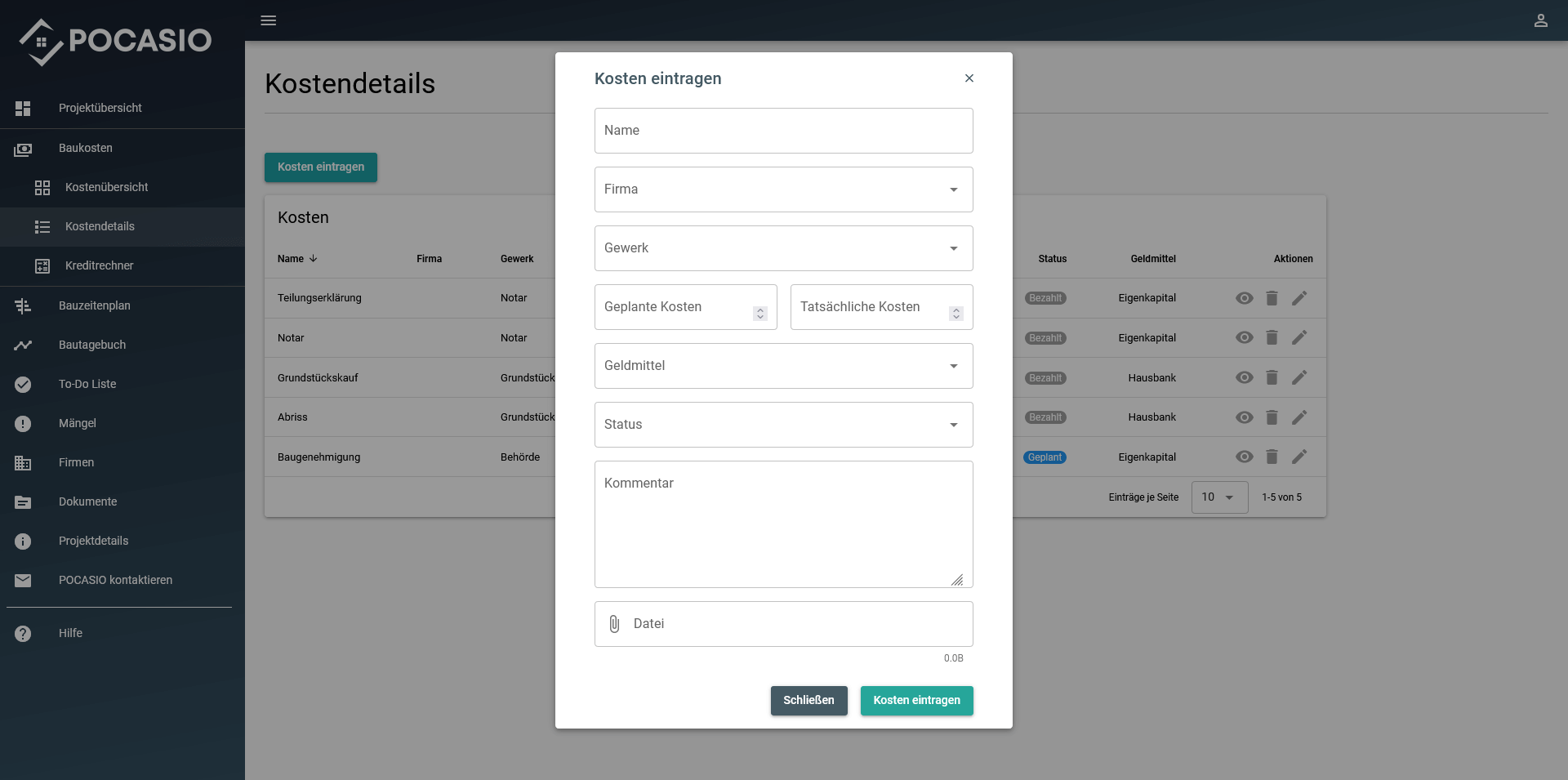Click the Dokumente folder icon

23,502
